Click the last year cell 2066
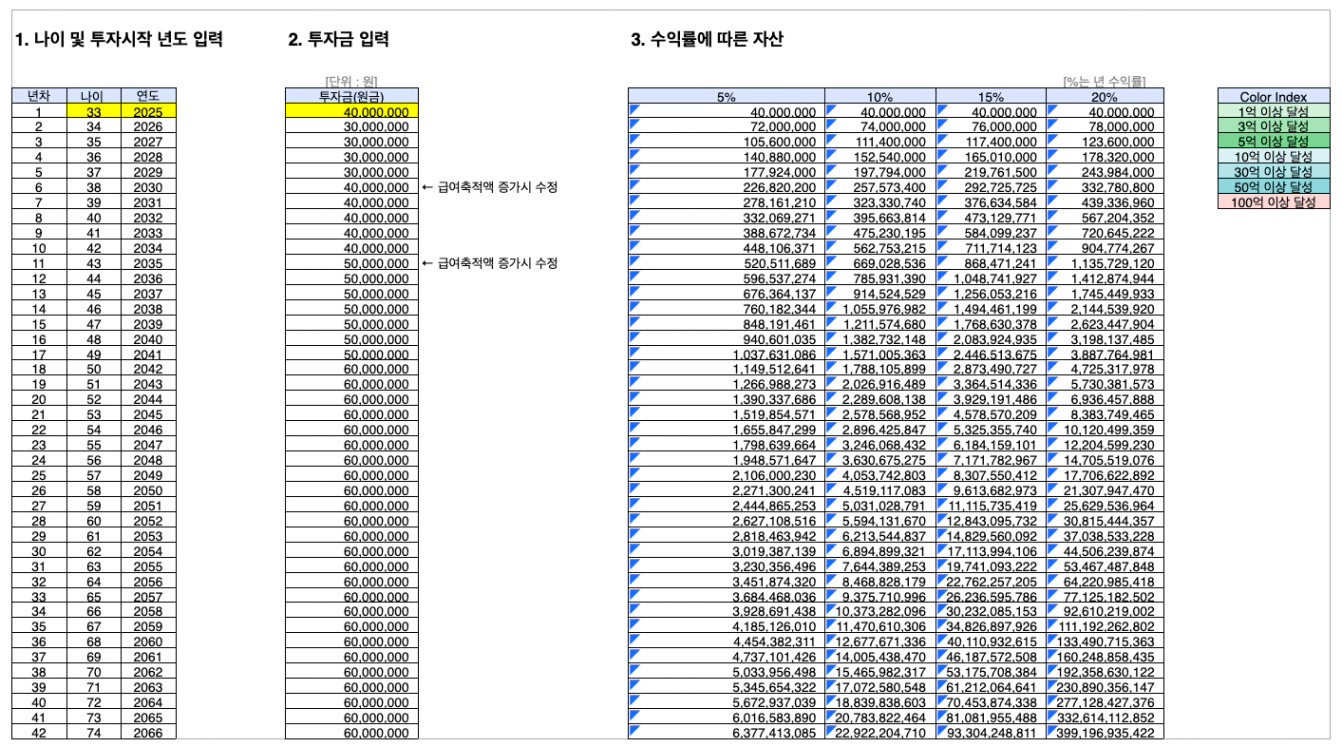This screenshot has width=1342, height=747. pyautogui.click(x=146, y=732)
